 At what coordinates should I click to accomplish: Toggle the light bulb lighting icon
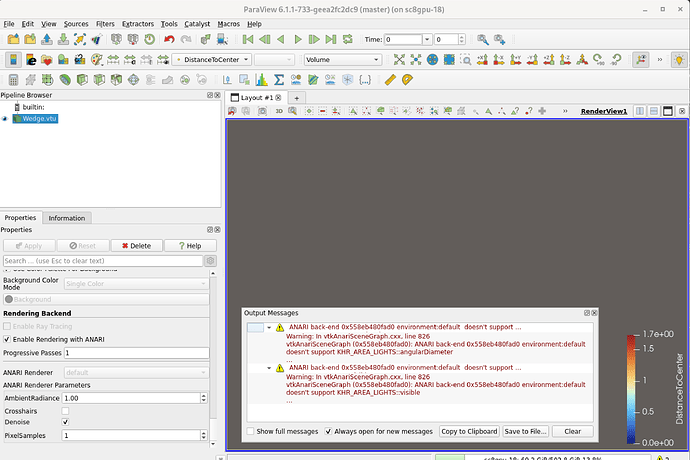(x=679, y=59)
